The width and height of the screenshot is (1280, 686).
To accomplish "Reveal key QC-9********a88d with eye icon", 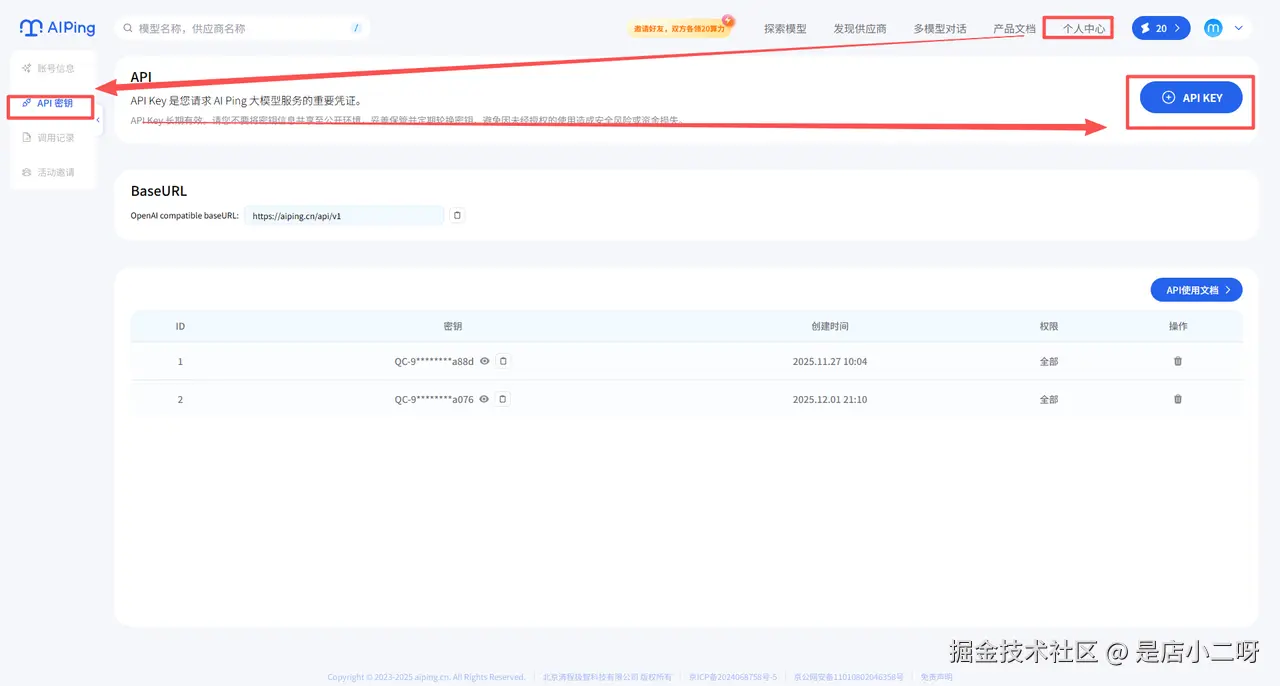I will pos(485,361).
